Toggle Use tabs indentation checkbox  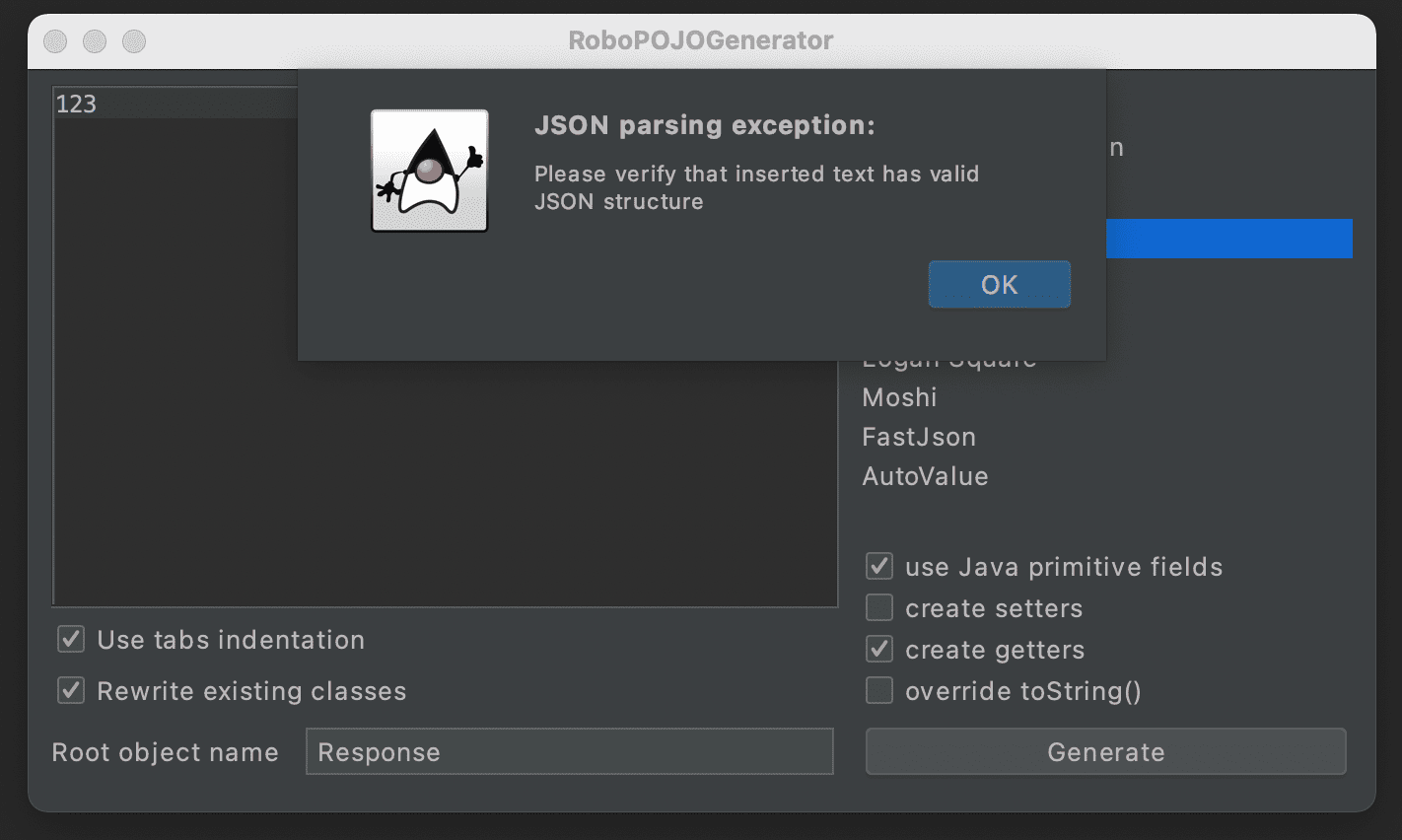[71, 640]
